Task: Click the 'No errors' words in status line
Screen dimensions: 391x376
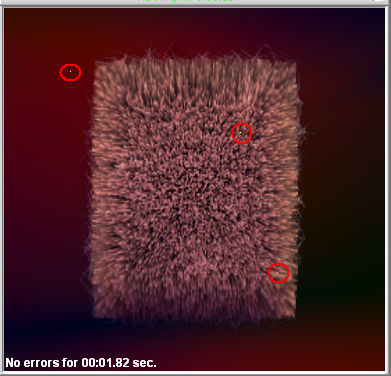Action: pos(33,363)
